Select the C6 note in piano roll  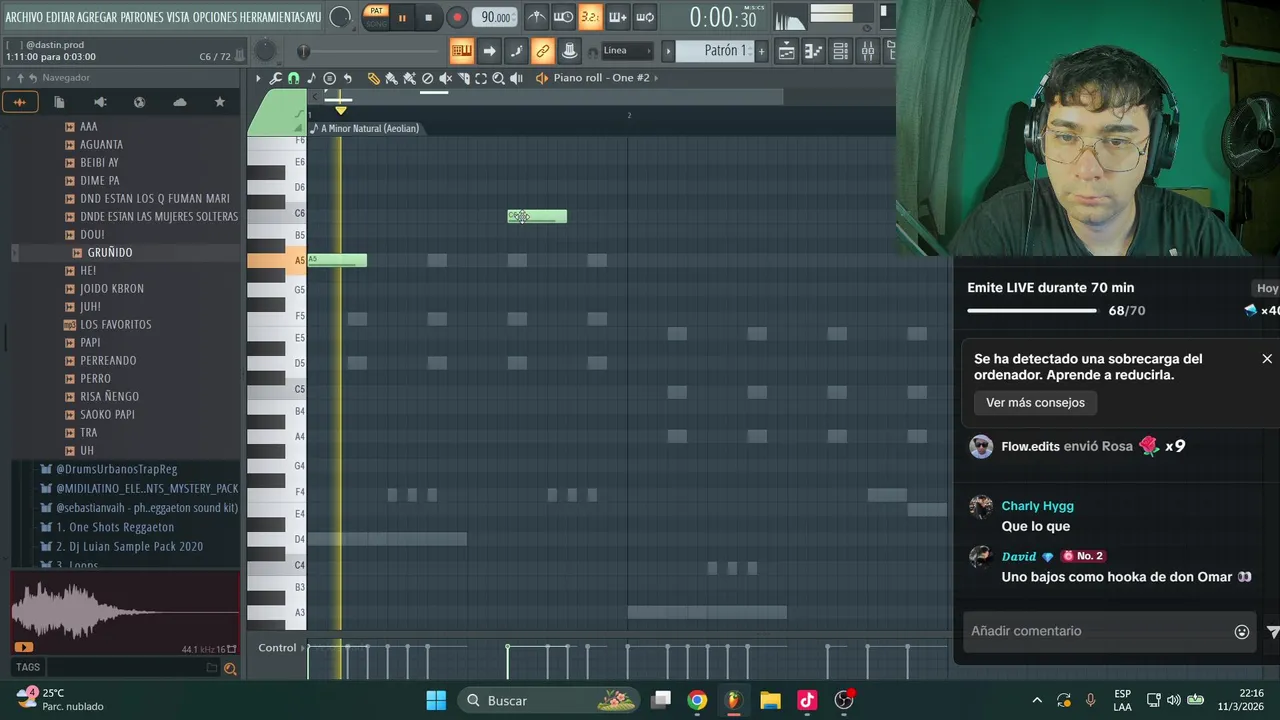click(x=537, y=216)
